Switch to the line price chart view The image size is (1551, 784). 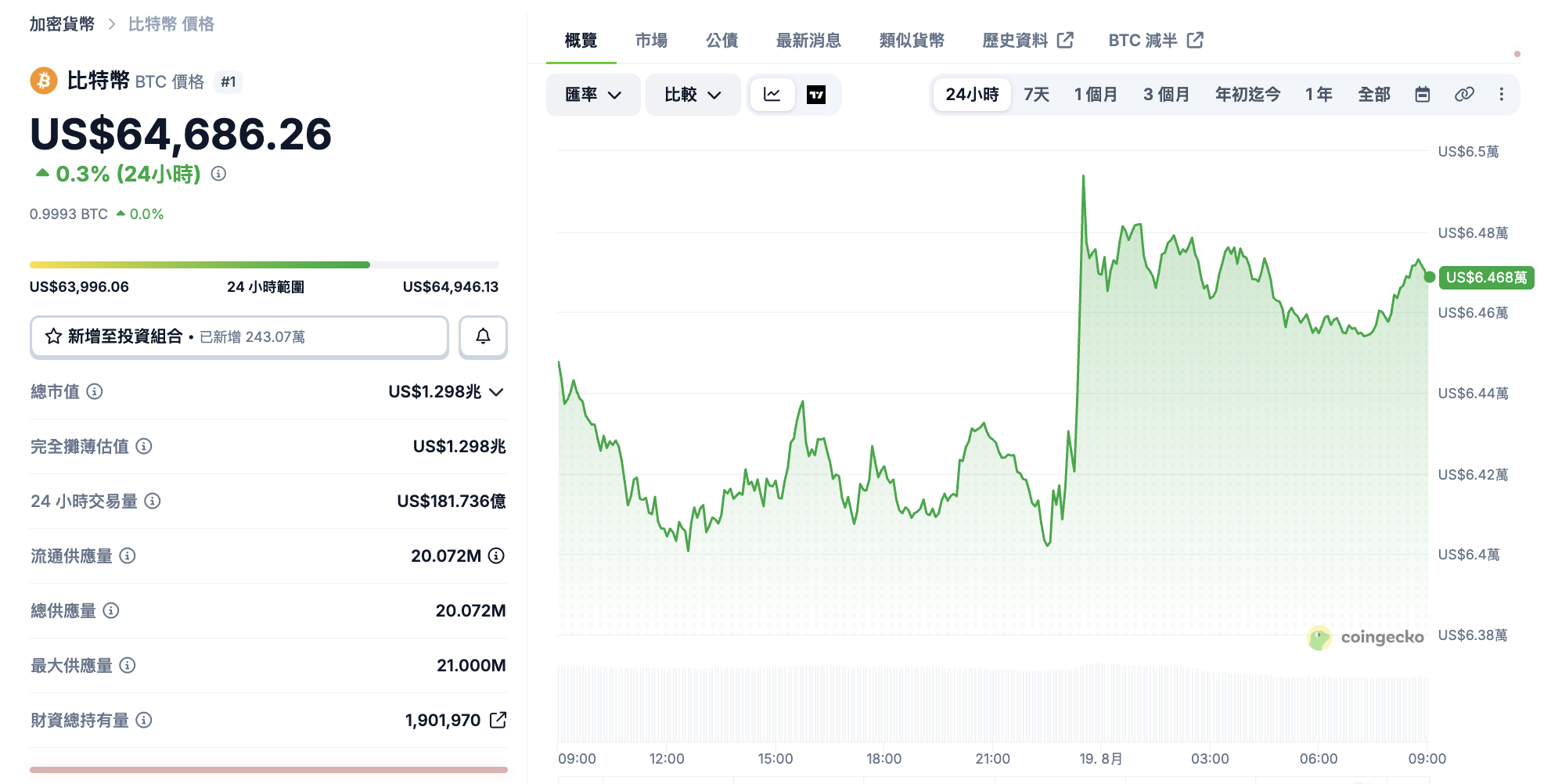(772, 95)
